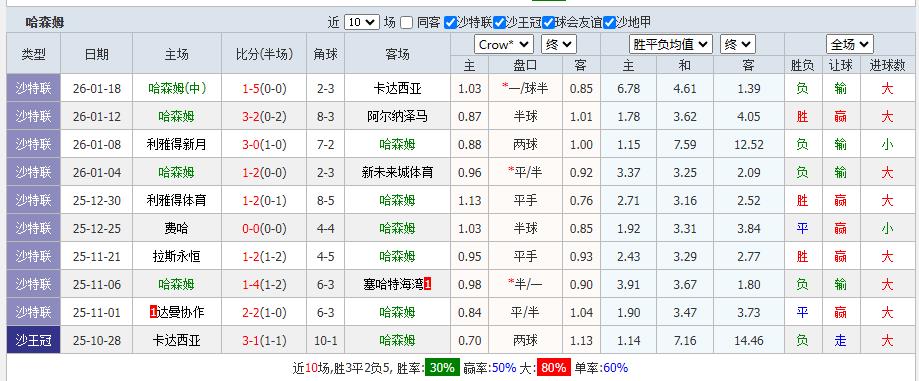The height and width of the screenshot is (381, 919).
Task: Open the 费哈 team link
Action: tap(176, 228)
